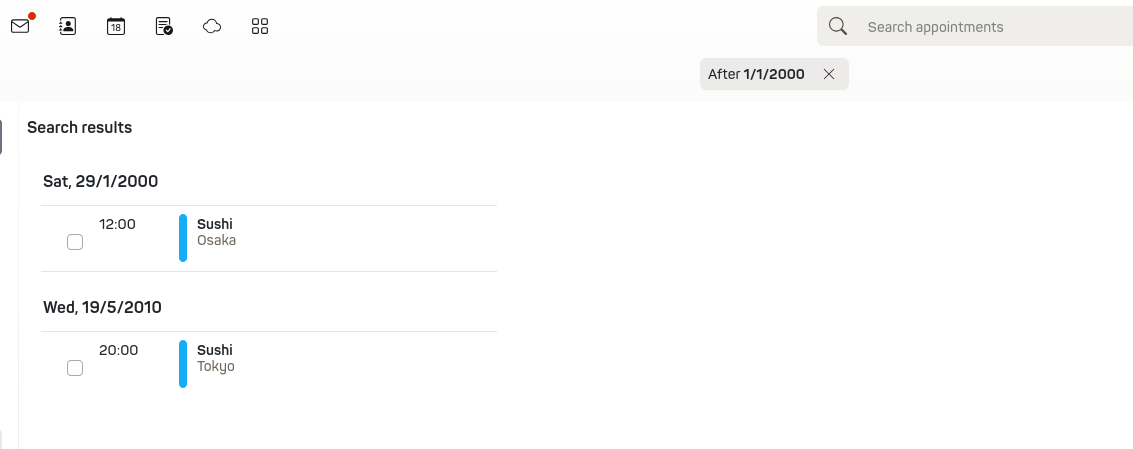
Task: Select the checkbox for the 20:00 appointment
Action: click(75, 368)
